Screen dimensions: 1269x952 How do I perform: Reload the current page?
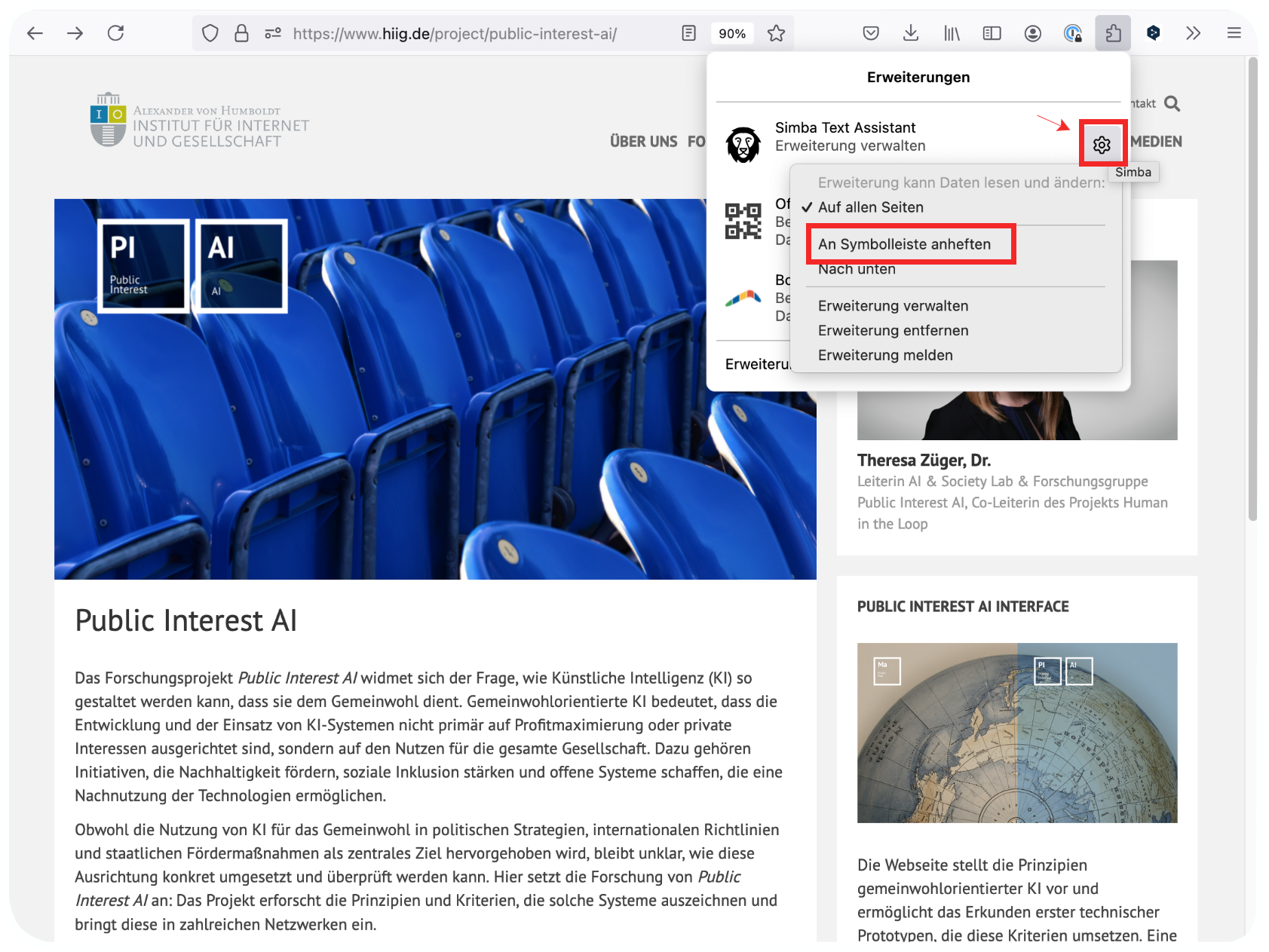point(115,33)
